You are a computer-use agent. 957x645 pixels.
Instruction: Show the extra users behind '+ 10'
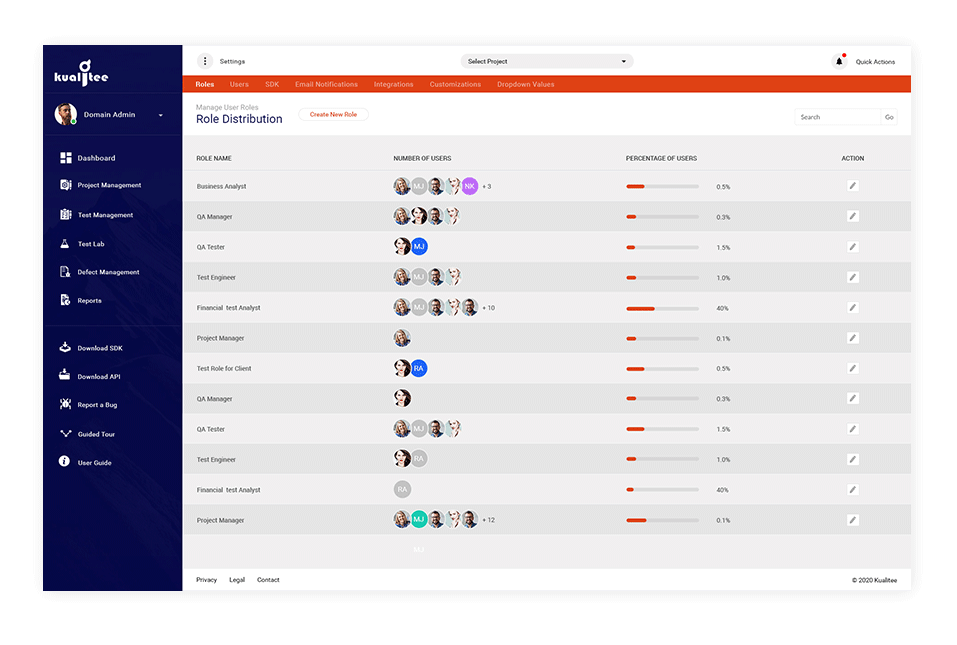[x=489, y=307]
